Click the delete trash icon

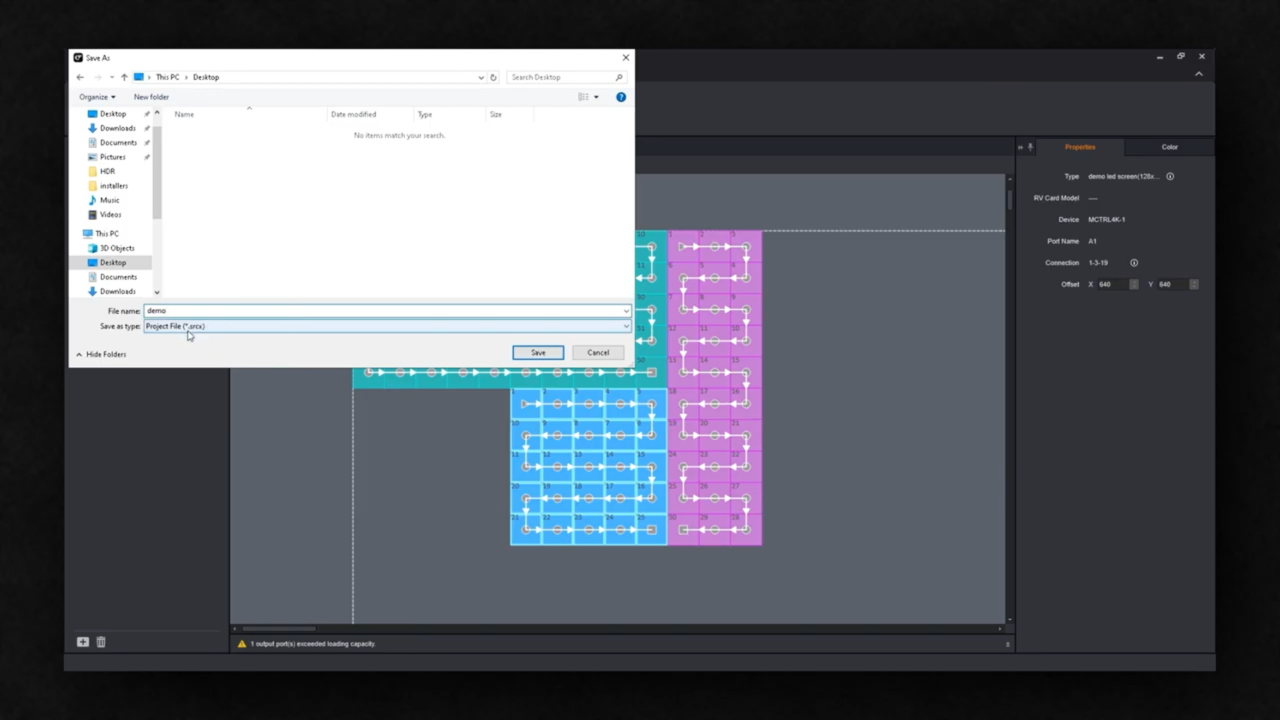100,642
